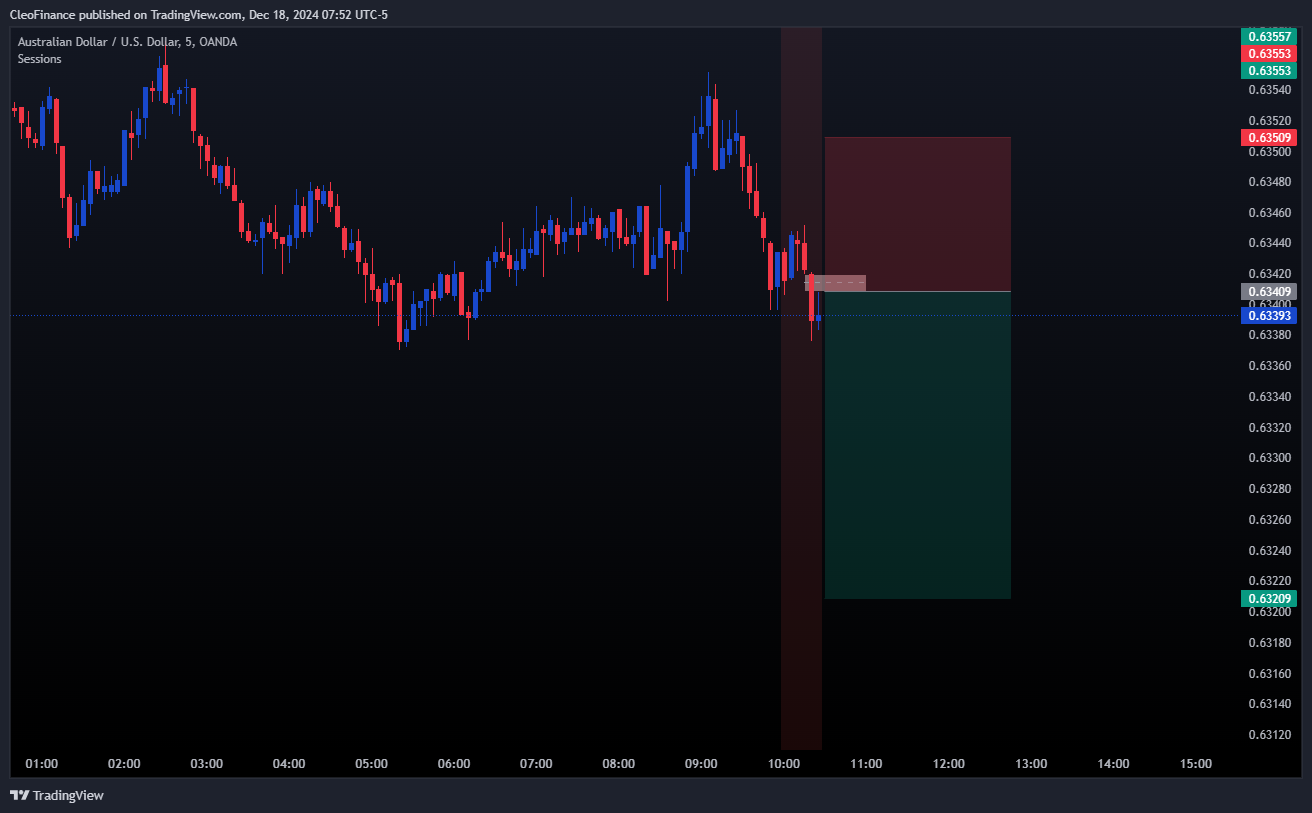Viewport: 1312px width, 813px height.
Task: Click the 0.63280 price axis value
Action: (1270, 489)
